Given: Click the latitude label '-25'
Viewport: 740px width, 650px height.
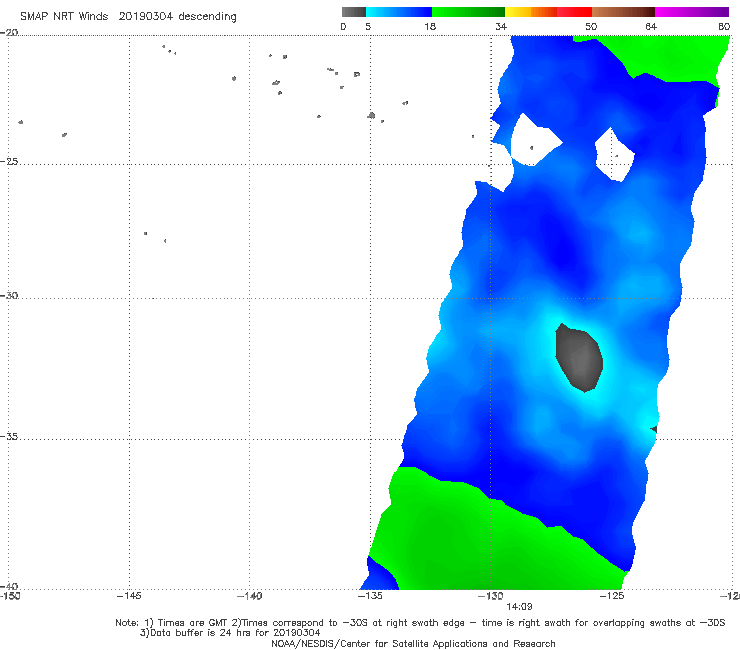Looking at the screenshot, I should point(9,162).
